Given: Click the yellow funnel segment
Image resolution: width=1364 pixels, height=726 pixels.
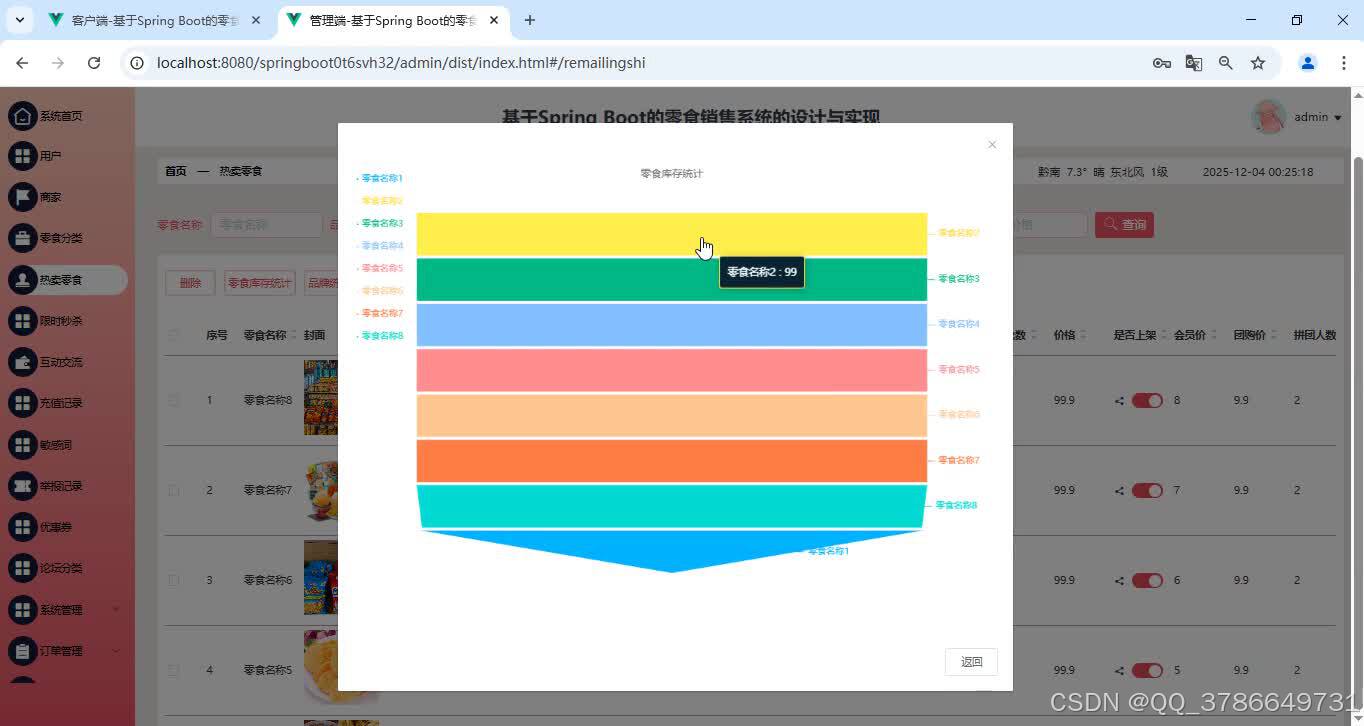Looking at the screenshot, I should (x=672, y=234).
